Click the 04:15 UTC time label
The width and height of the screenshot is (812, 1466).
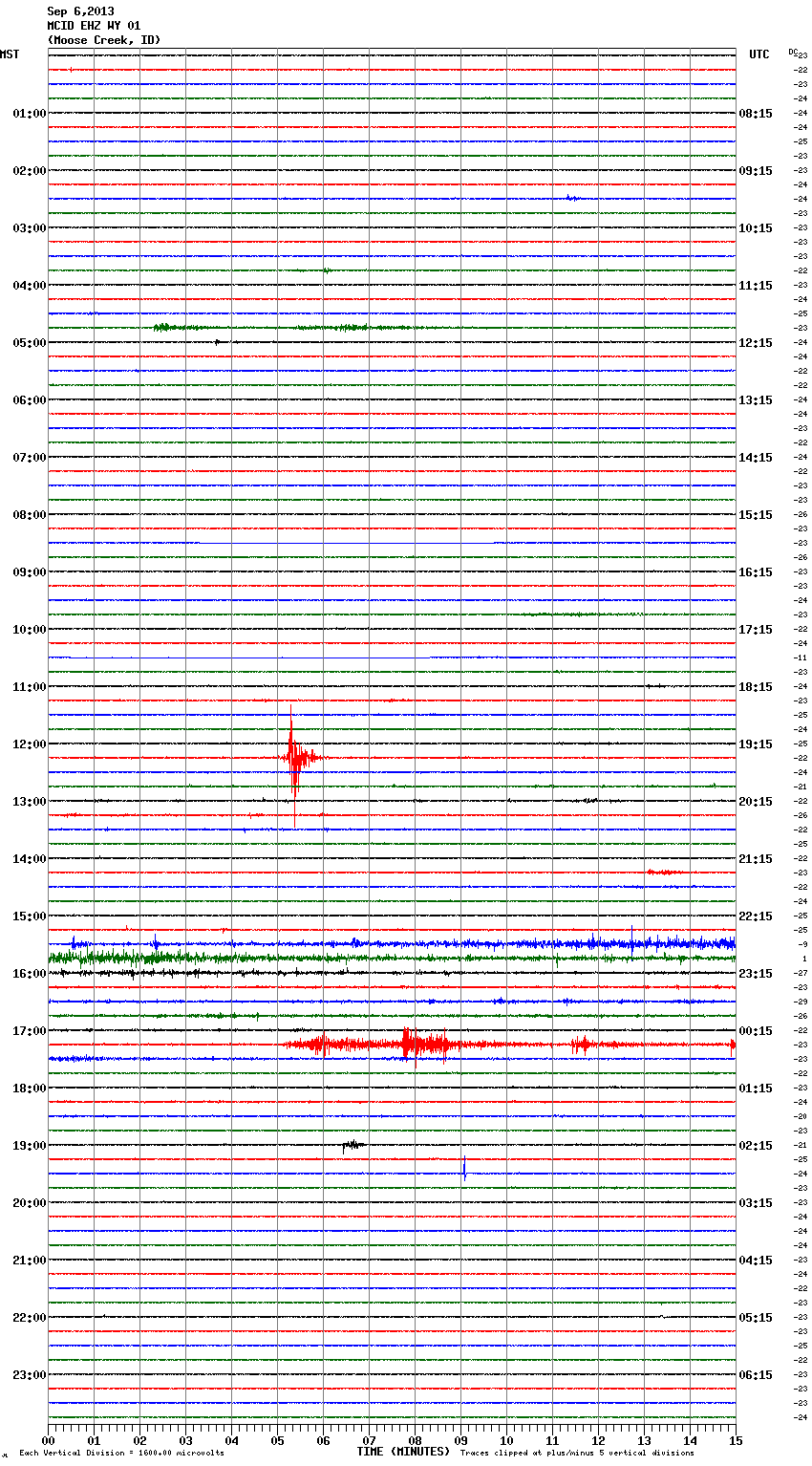(756, 1260)
